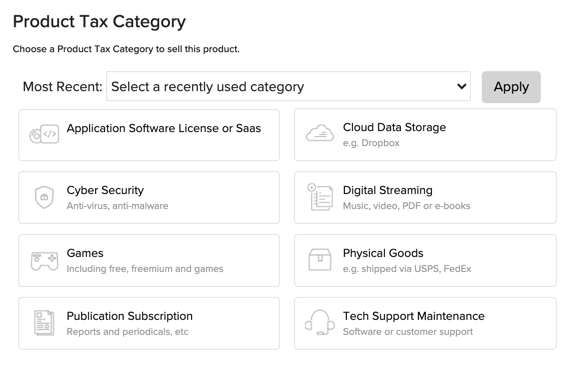This screenshot has height=368, width=577.
Task: Choose the Cloud Data Storage category card
Action: (425, 135)
